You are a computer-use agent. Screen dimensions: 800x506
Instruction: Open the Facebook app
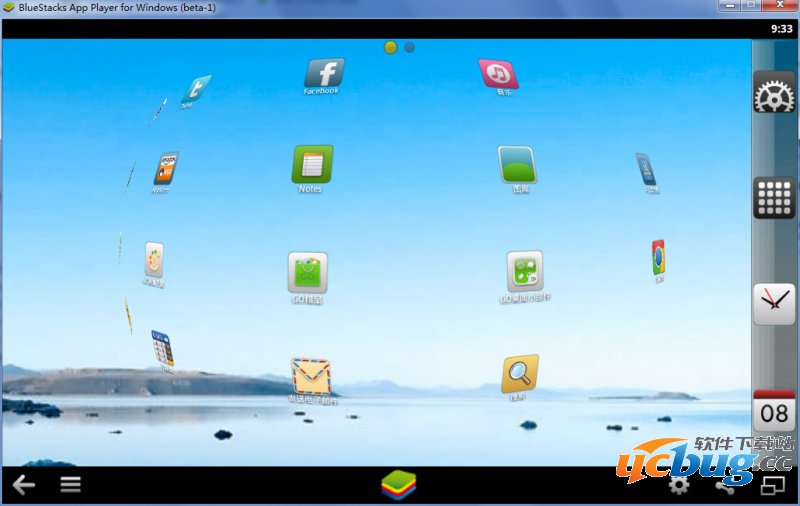323,73
